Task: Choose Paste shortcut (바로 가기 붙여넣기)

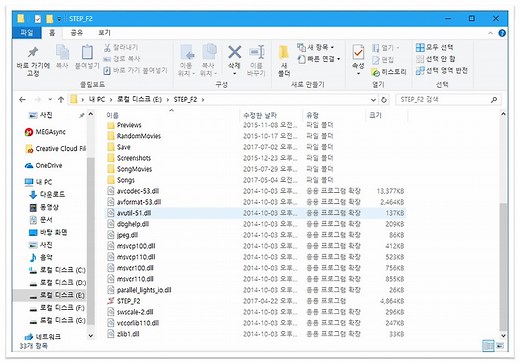Action: click(135, 70)
